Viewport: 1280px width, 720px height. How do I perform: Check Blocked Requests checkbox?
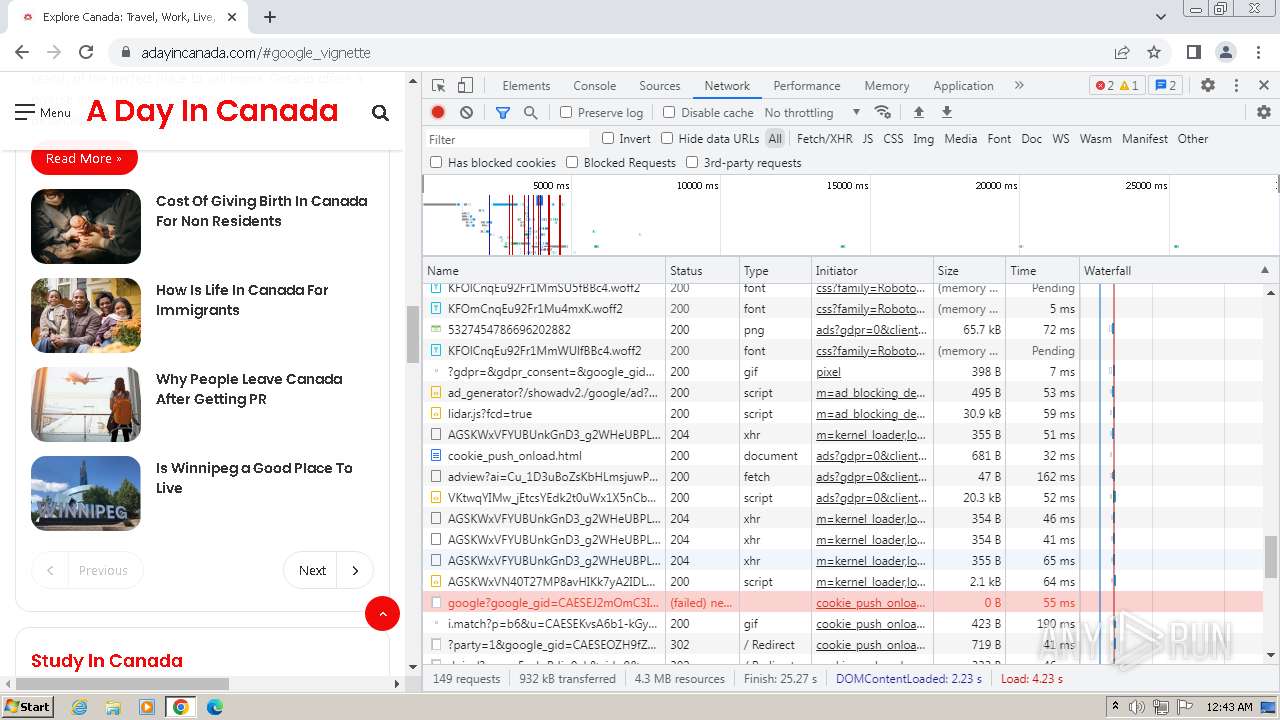(572, 163)
